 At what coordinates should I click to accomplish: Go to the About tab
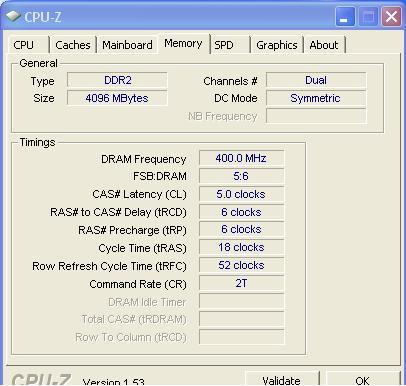pyautogui.click(x=324, y=45)
